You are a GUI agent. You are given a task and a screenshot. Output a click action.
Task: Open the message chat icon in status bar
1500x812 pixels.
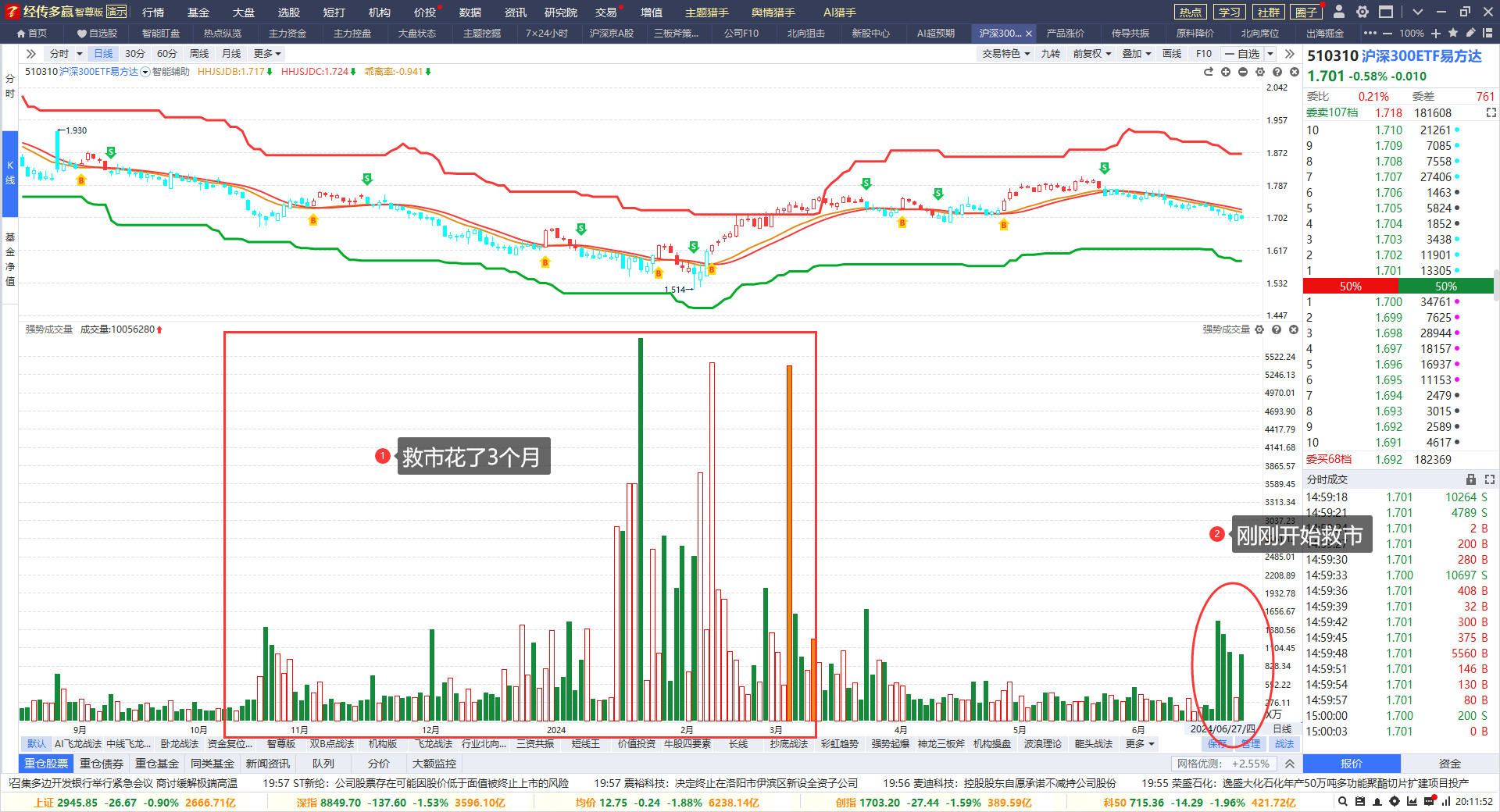(x=1430, y=801)
